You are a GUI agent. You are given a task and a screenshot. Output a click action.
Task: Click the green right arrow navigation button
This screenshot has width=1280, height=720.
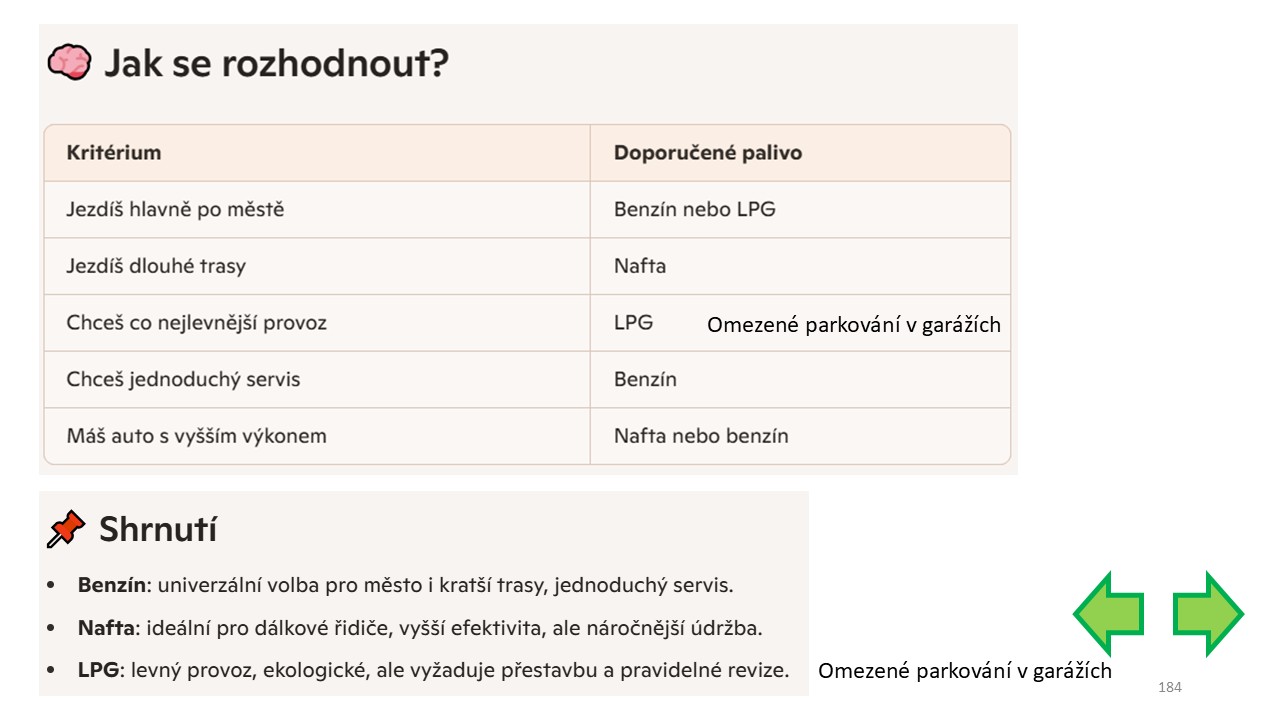[x=1208, y=613]
